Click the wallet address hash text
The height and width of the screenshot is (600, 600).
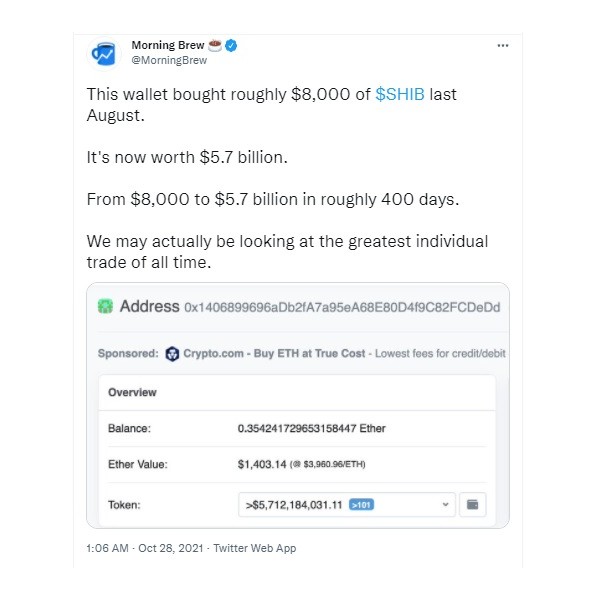click(342, 306)
